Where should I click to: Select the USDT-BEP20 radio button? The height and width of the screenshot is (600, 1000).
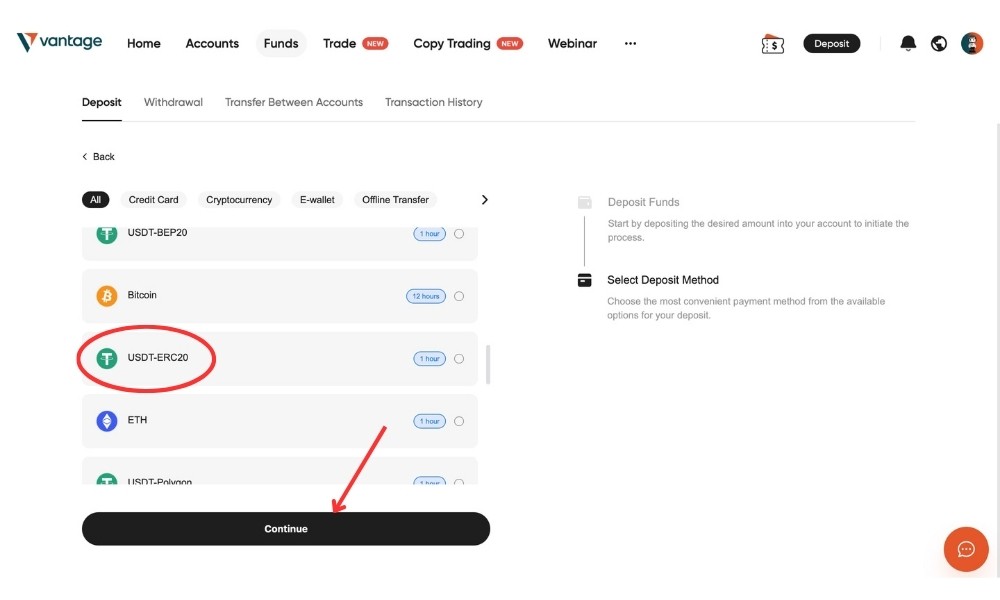pyautogui.click(x=459, y=234)
